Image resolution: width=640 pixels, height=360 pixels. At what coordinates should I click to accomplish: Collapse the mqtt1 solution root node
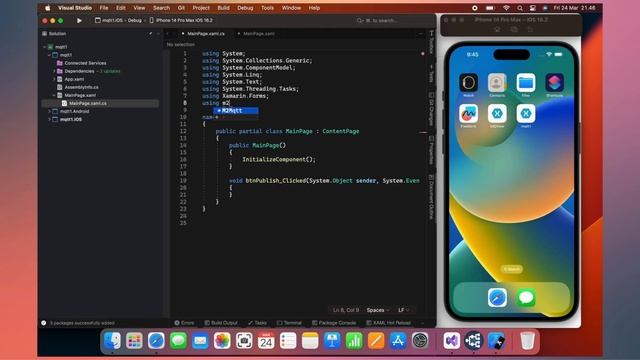(44, 47)
